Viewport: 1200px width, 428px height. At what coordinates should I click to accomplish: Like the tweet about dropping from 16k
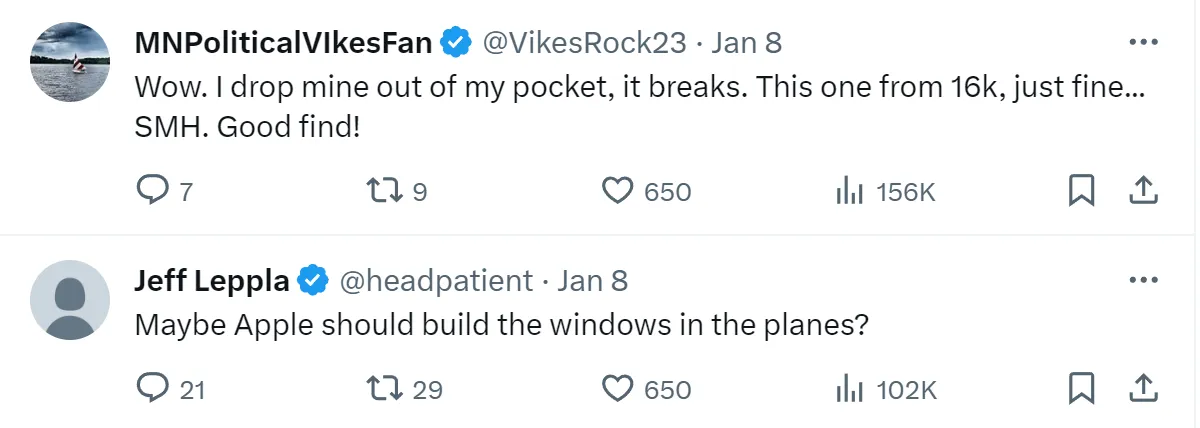(620, 190)
